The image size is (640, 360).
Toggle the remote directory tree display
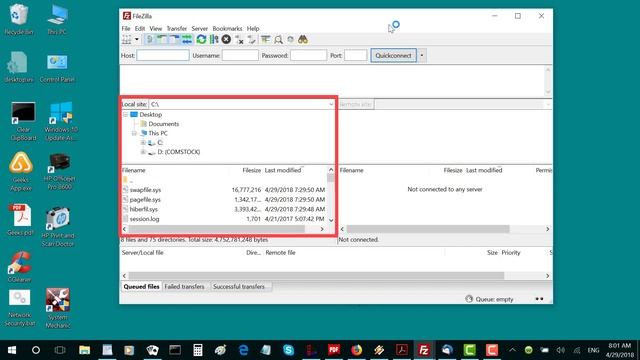(x=174, y=40)
